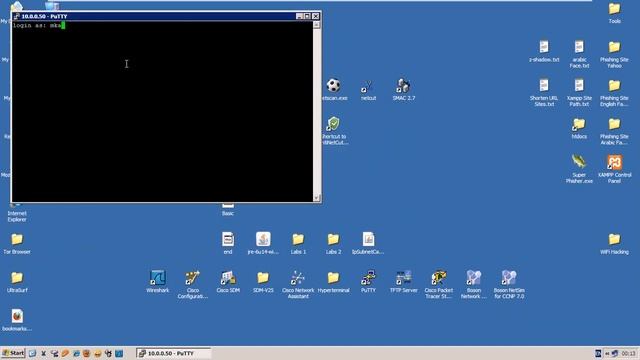Viewport: 640px width, 360px height.
Task: Select the bookmarks file icon
Action: [x=17, y=320]
